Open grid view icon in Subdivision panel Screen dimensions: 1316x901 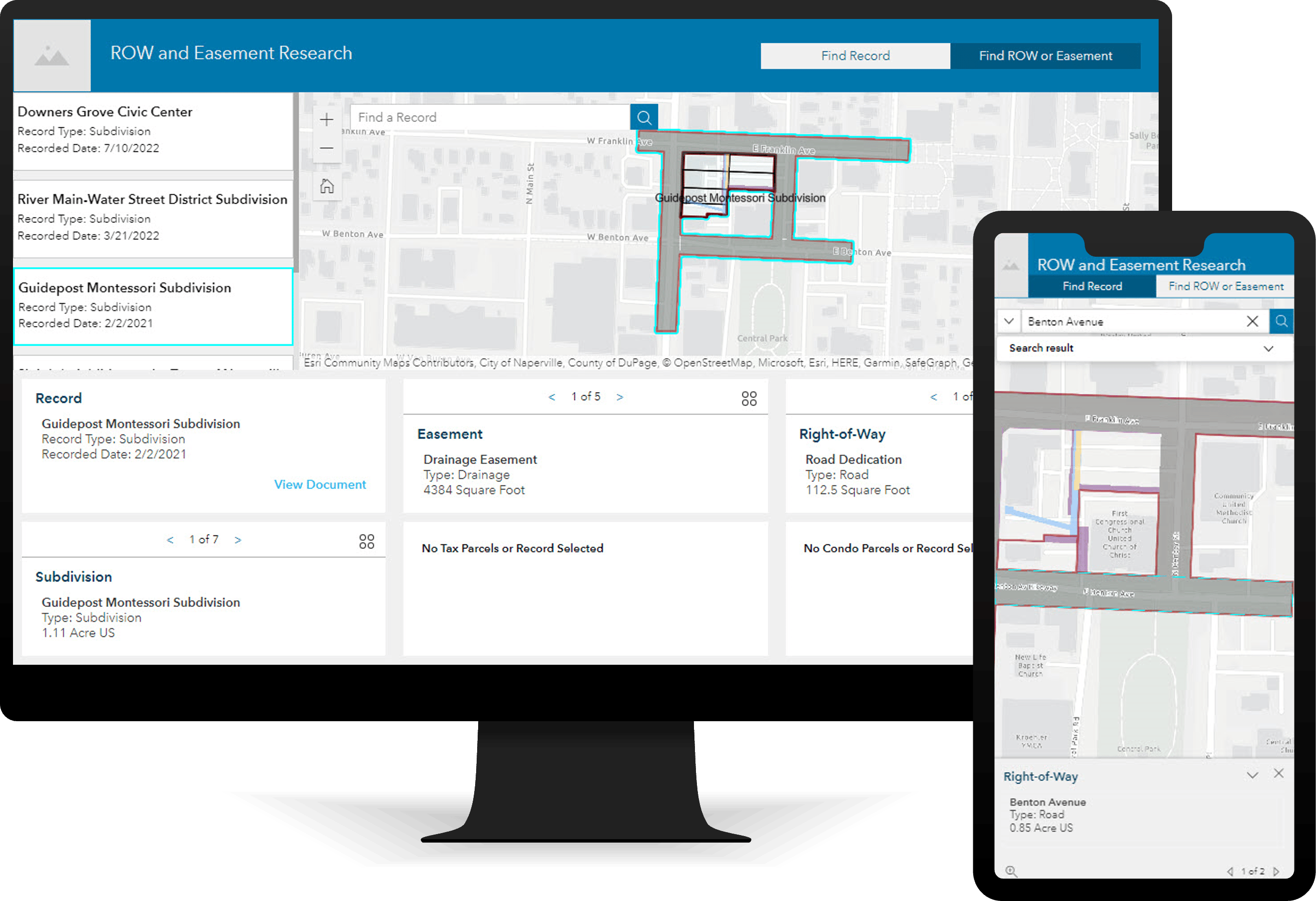pyautogui.click(x=366, y=541)
